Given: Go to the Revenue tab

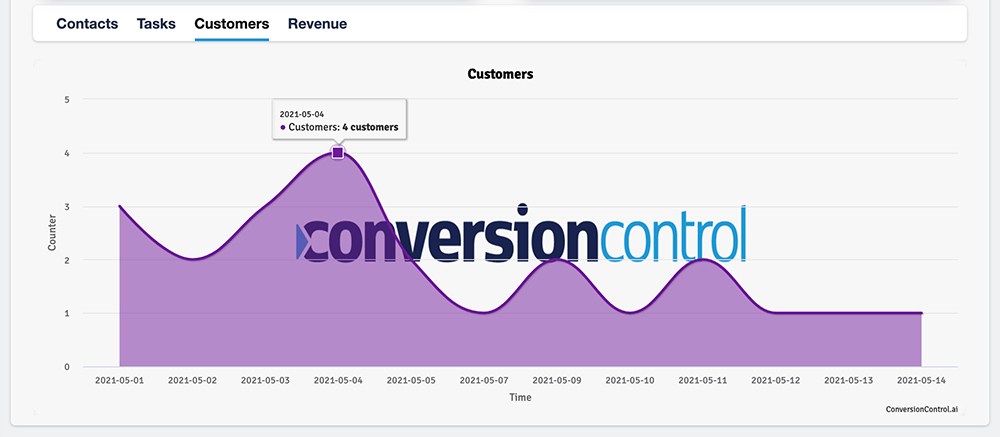Looking at the screenshot, I should [x=317, y=24].
